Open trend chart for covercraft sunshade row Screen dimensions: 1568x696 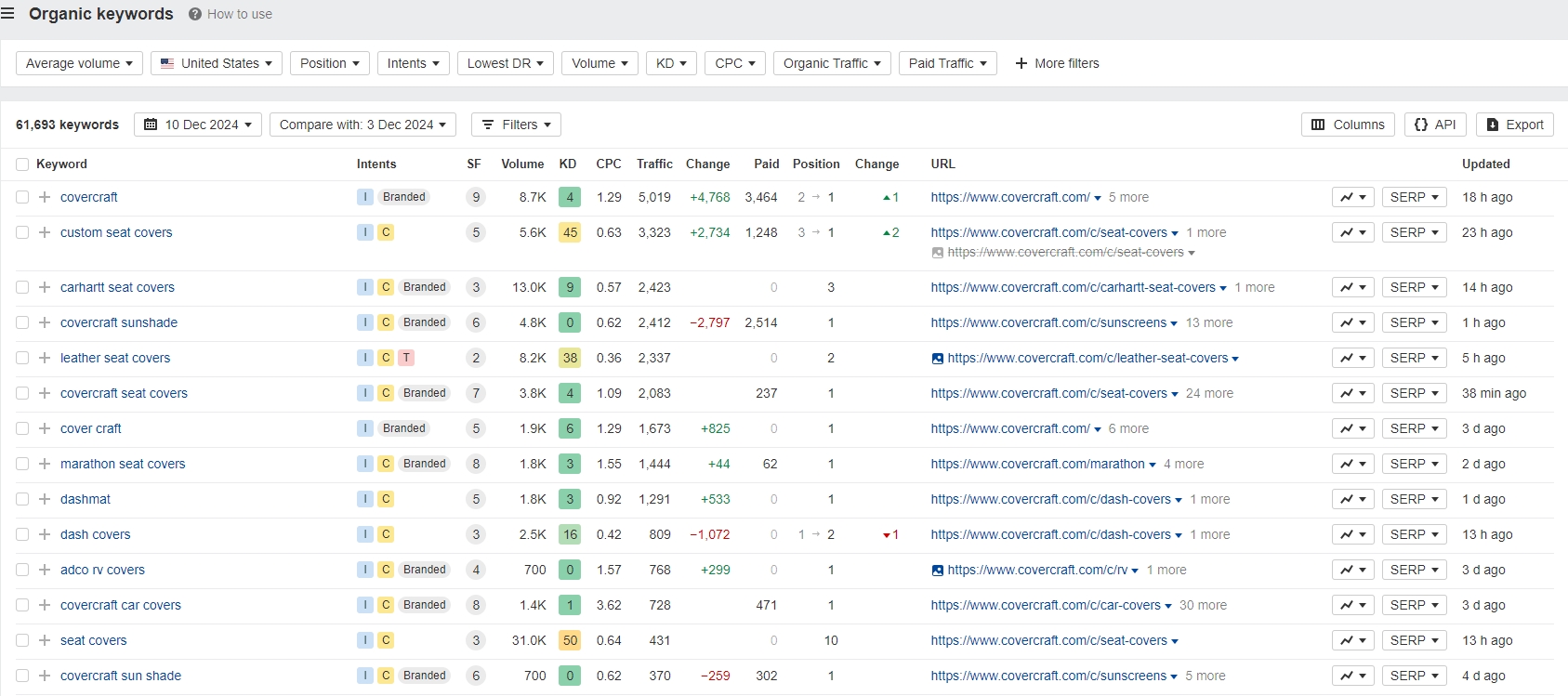(1352, 322)
